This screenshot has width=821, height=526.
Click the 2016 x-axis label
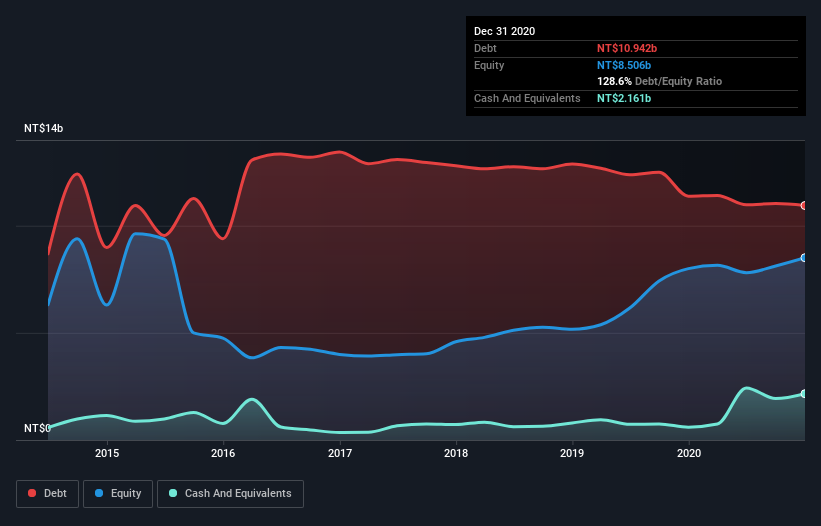coord(223,453)
